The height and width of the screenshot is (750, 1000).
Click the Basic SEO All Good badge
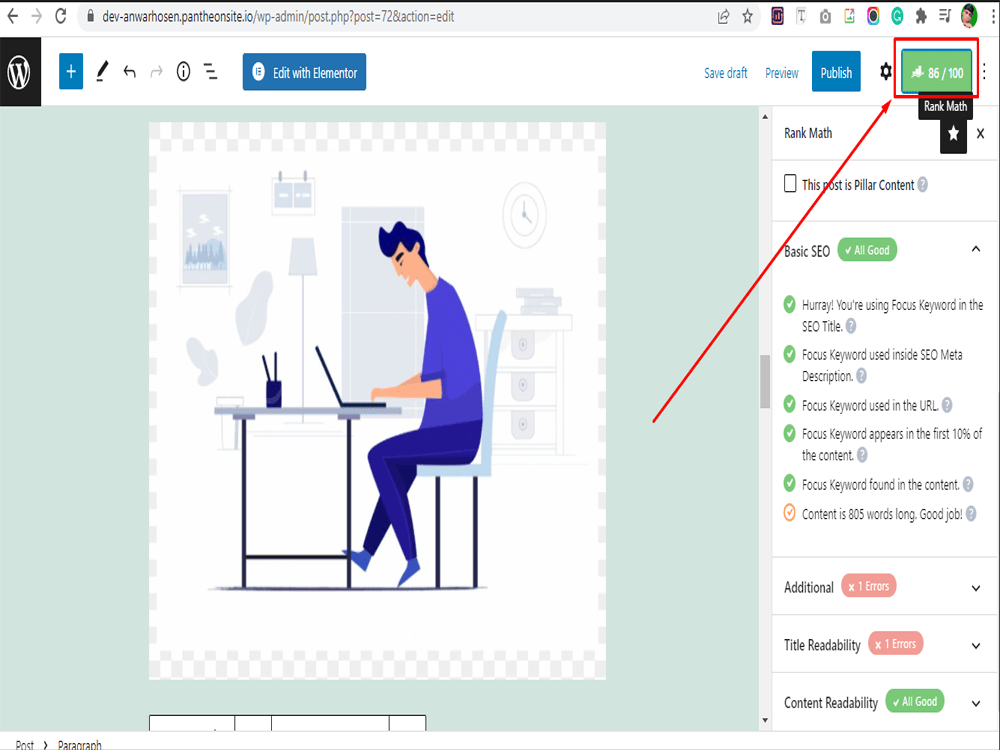click(867, 250)
